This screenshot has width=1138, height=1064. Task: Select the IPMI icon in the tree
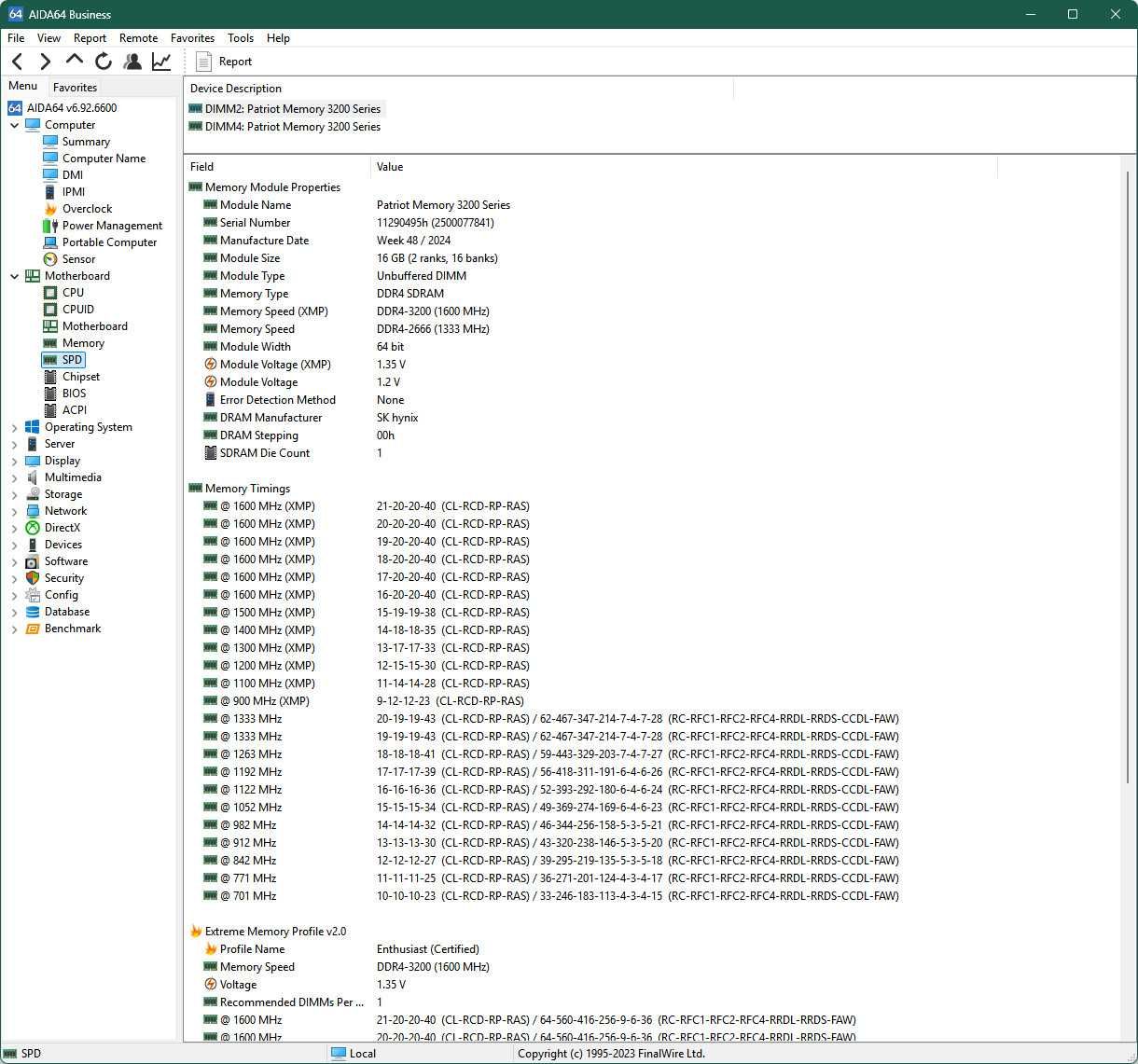click(50, 192)
